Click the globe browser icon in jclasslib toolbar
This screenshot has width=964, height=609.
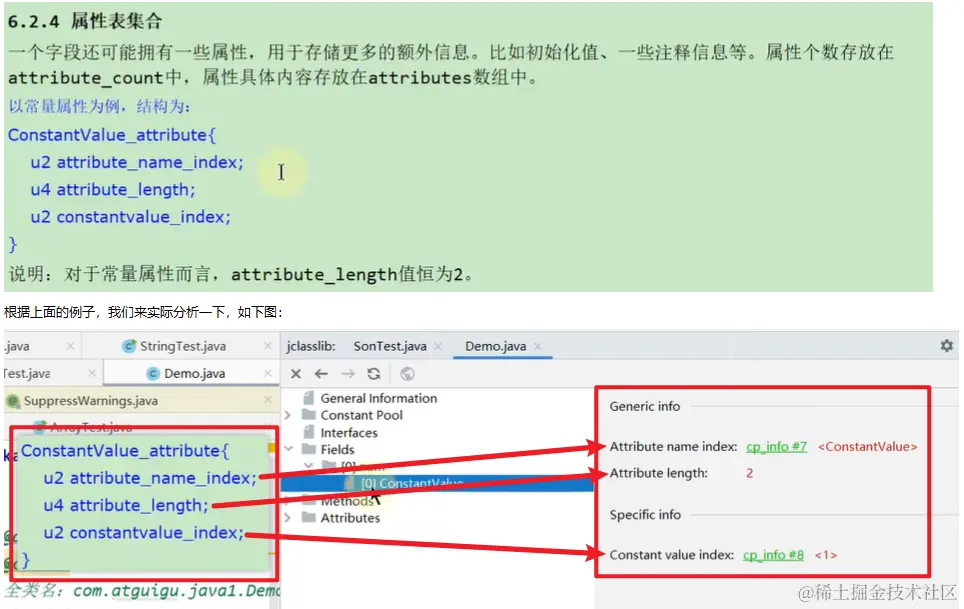(x=407, y=374)
